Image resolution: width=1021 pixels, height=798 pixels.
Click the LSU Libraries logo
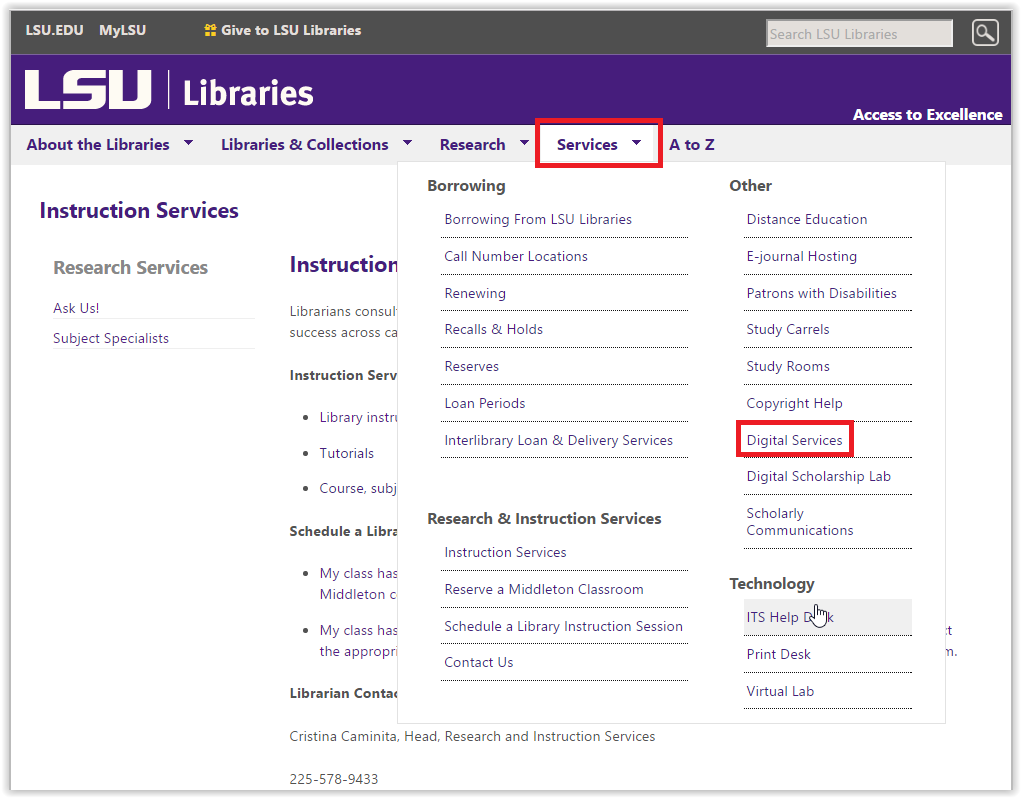(x=169, y=90)
